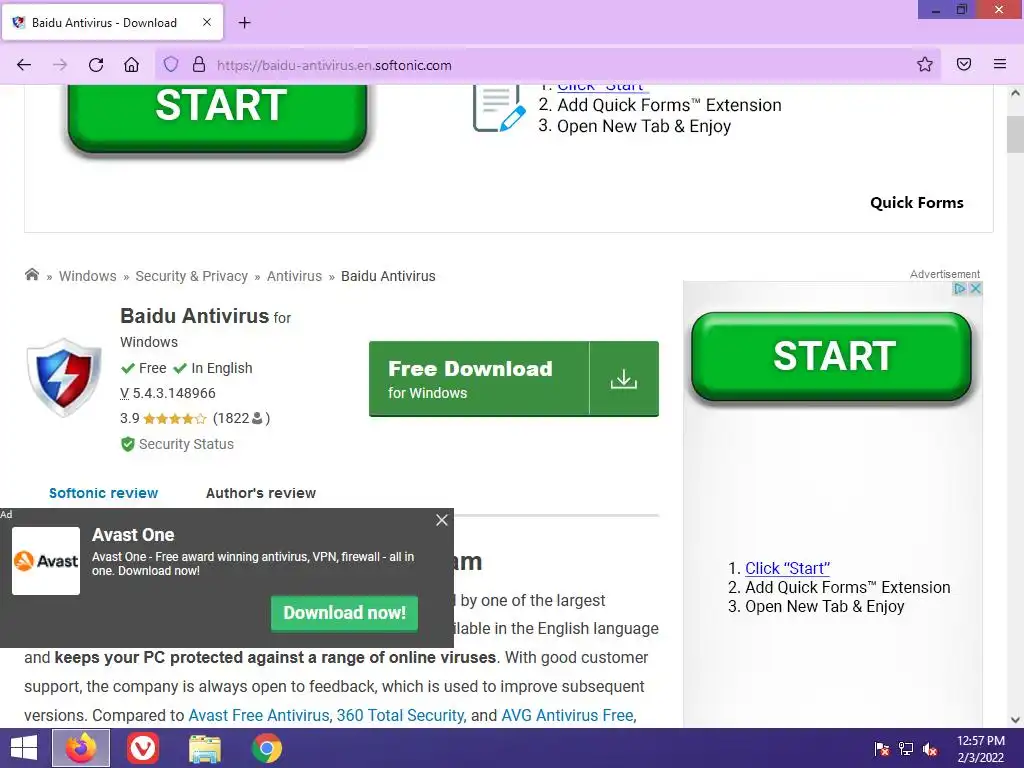
Task: Click the Action Center flag tray icon
Action: pos(882,749)
